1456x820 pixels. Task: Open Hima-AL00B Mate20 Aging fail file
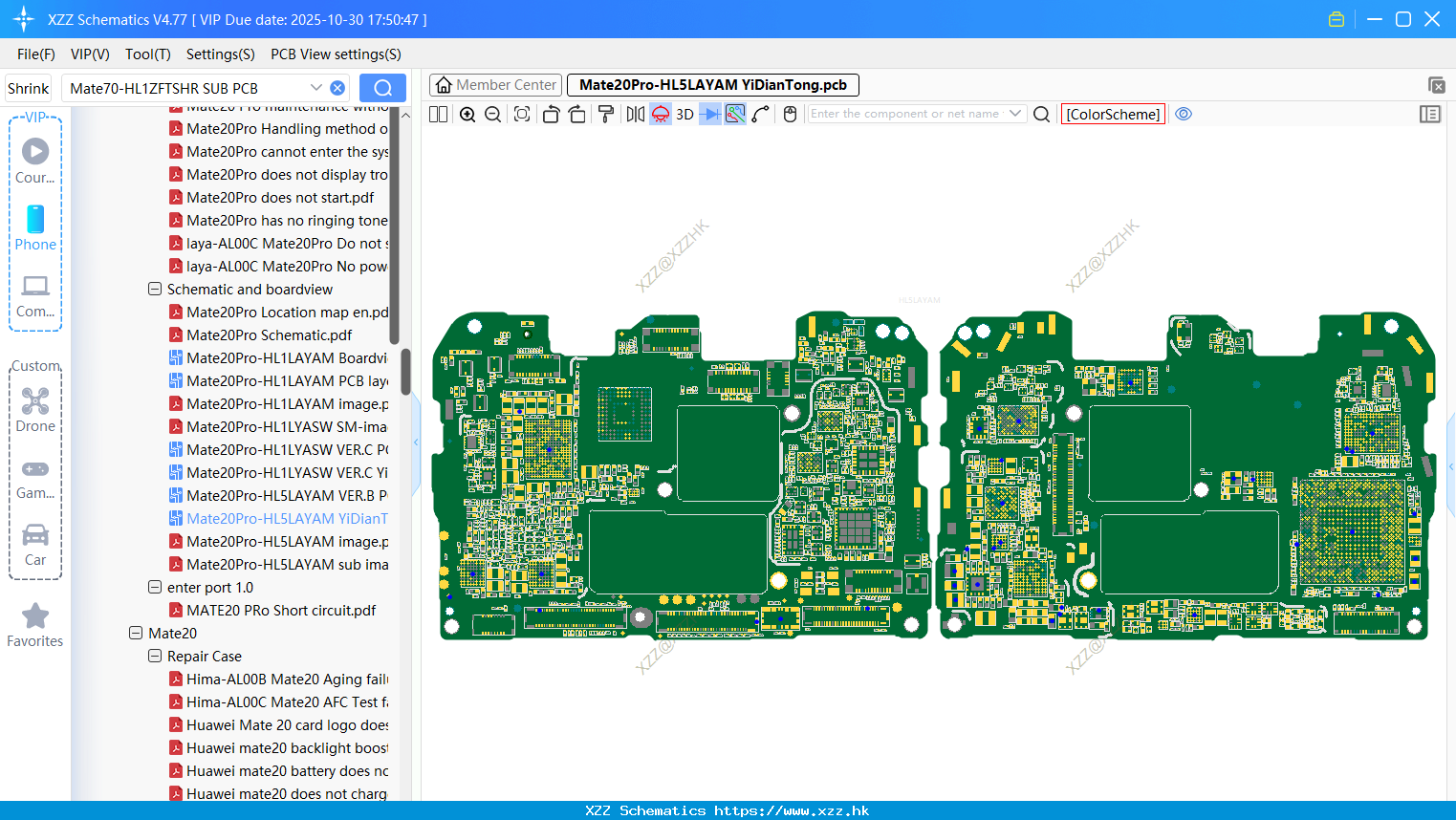coord(278,679)
